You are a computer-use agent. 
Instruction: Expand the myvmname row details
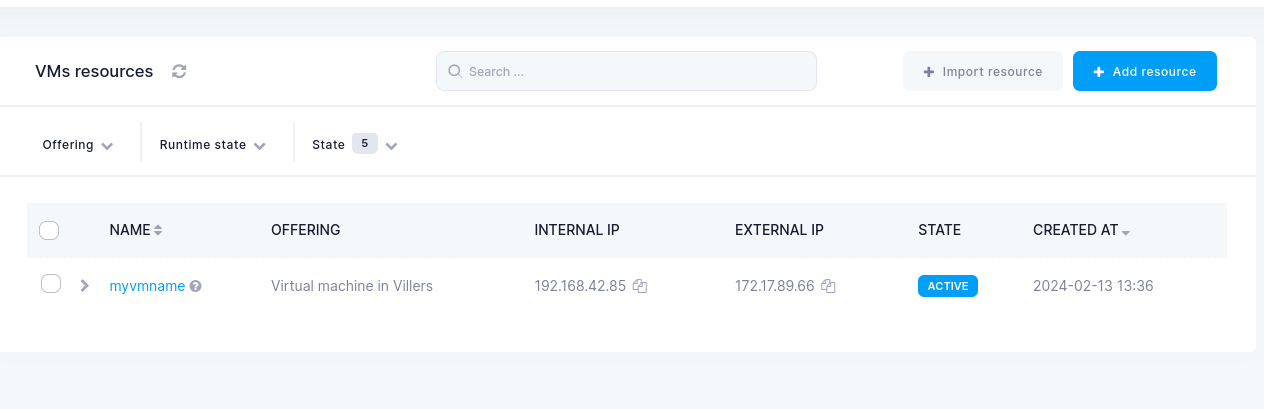click(x=85, y=285)
